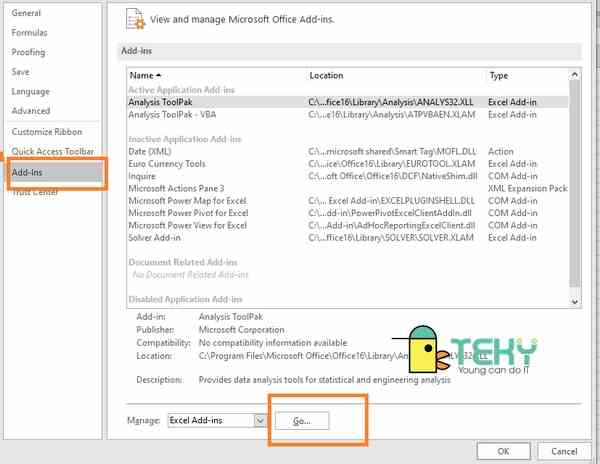The image size is (600, 464).
Task: Click the Type column header
Action: point(499,75)
